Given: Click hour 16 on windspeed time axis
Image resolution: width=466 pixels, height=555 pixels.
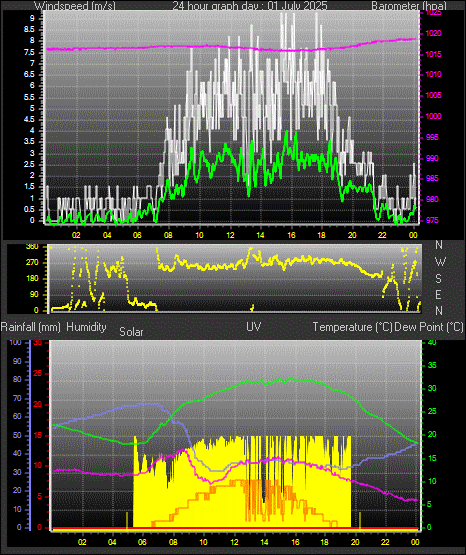Looking at the screenshot, I should pos(291,235).
